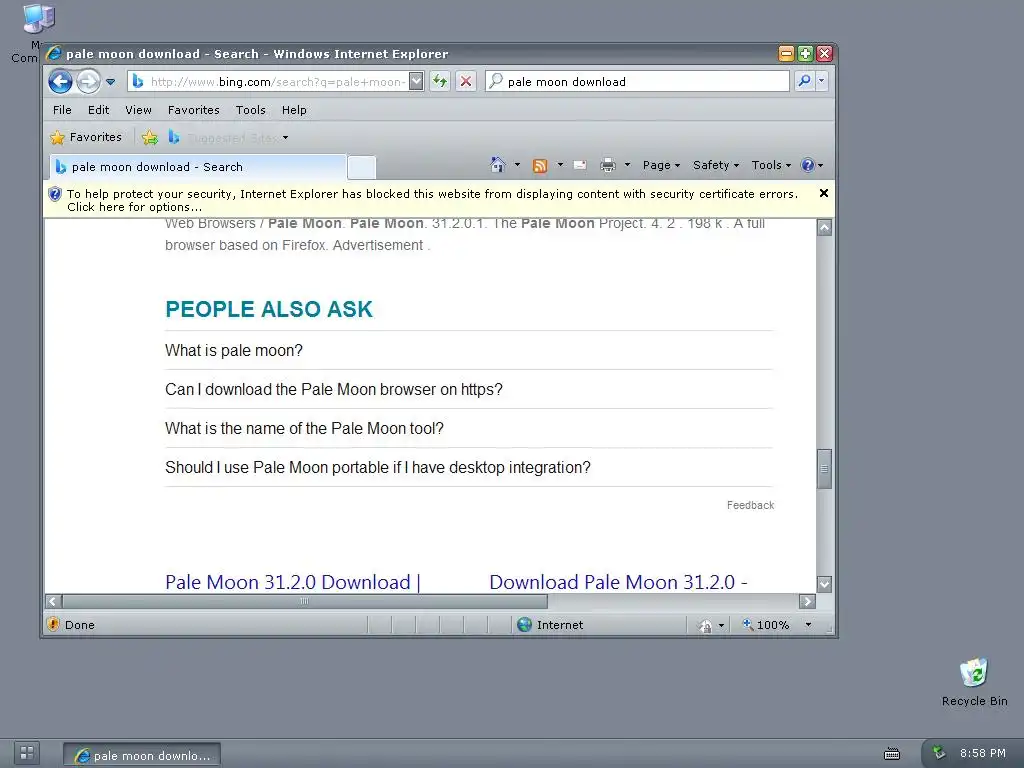
Task: Refresh the page with the green arrows icon
Action: tap(440, 82)
